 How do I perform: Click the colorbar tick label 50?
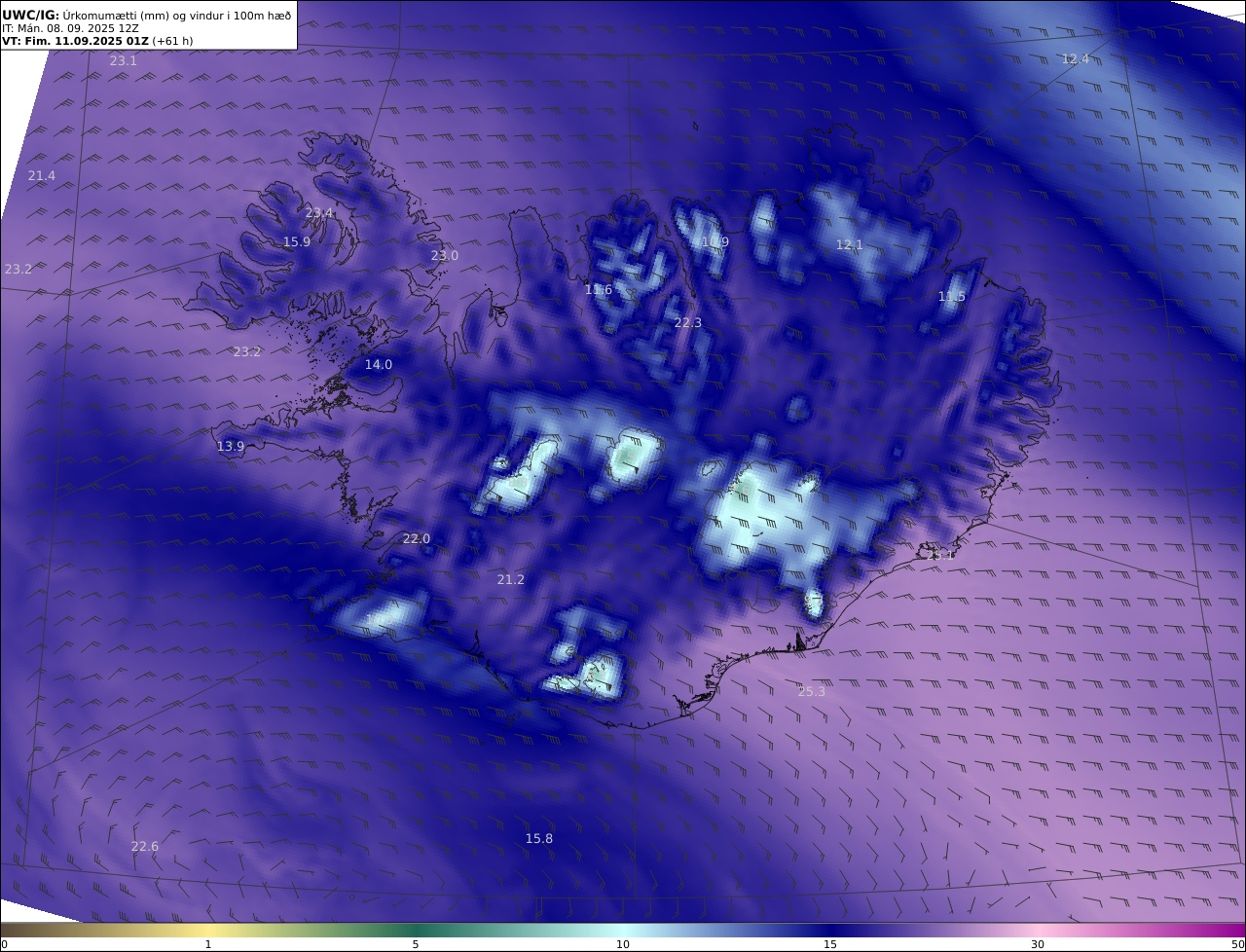click(1238, 944)
